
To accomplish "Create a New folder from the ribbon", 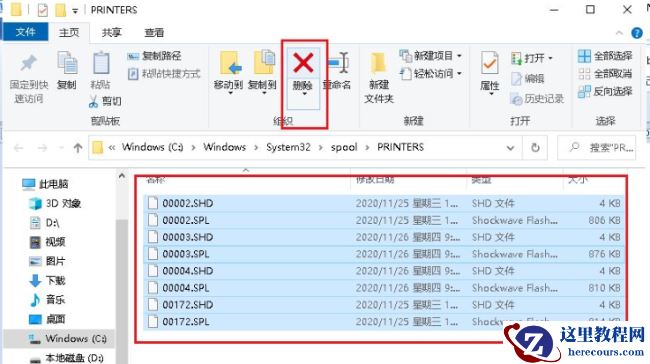I will click(x=378, y=77).
